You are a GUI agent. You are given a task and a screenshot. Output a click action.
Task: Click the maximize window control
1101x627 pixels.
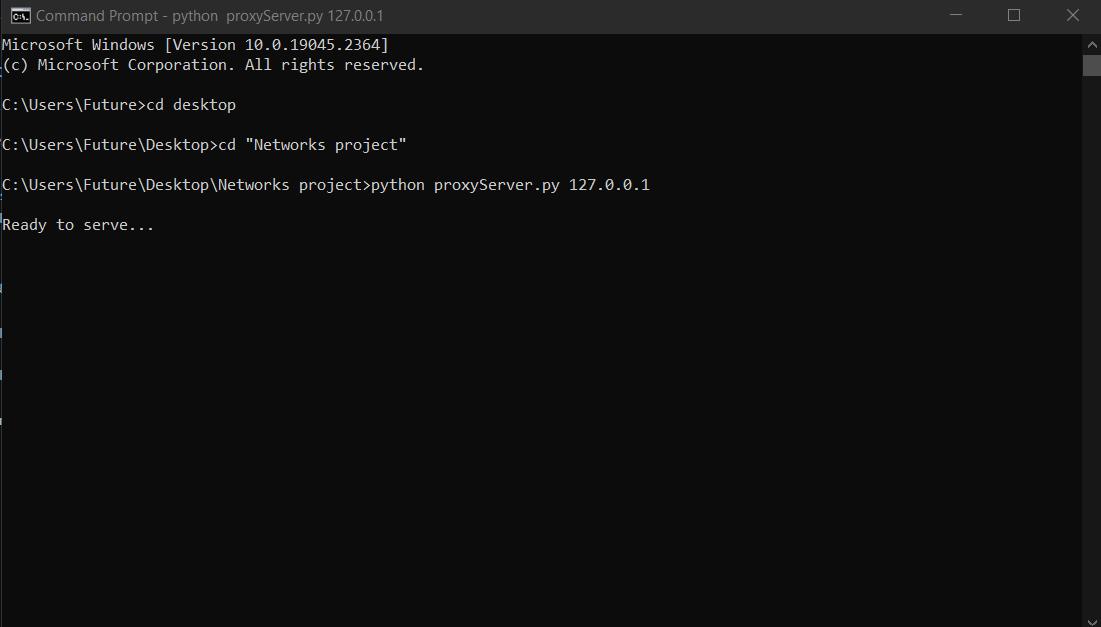1014,15
